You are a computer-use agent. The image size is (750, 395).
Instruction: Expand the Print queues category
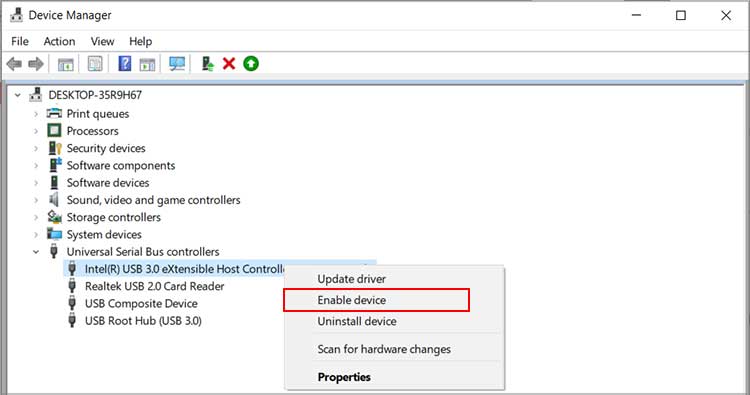(36, 114)
